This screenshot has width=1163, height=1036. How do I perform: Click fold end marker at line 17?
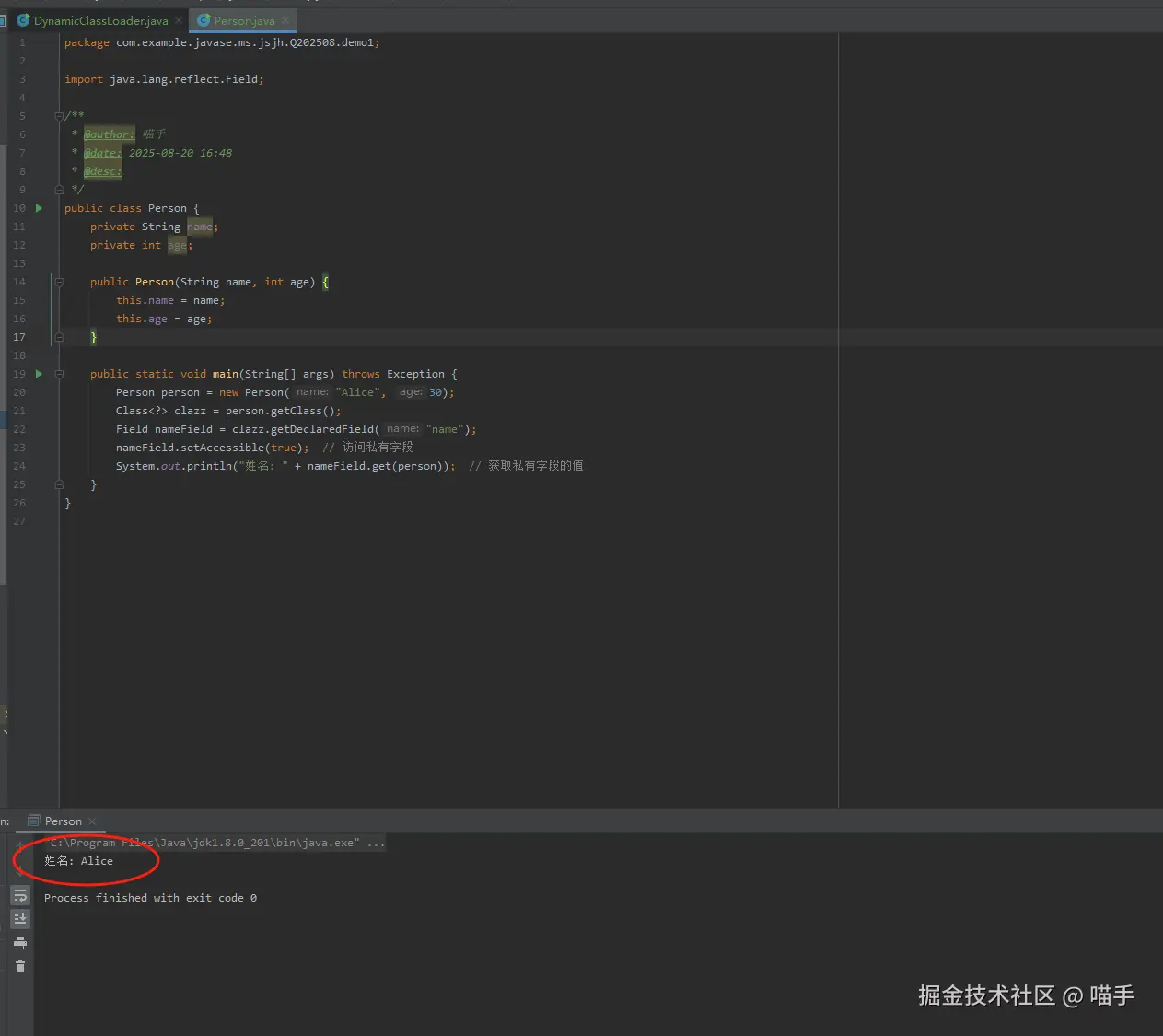pyautogui.click(x=59, y=337)
